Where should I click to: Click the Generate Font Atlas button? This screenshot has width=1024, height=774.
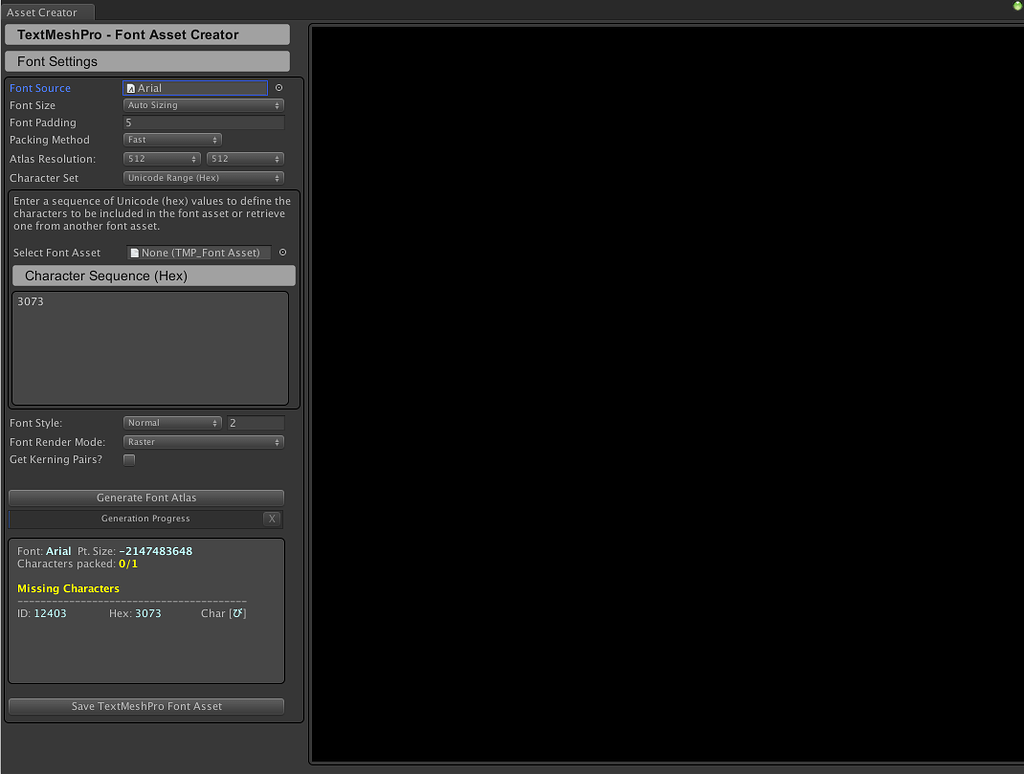tap(146, 497)
